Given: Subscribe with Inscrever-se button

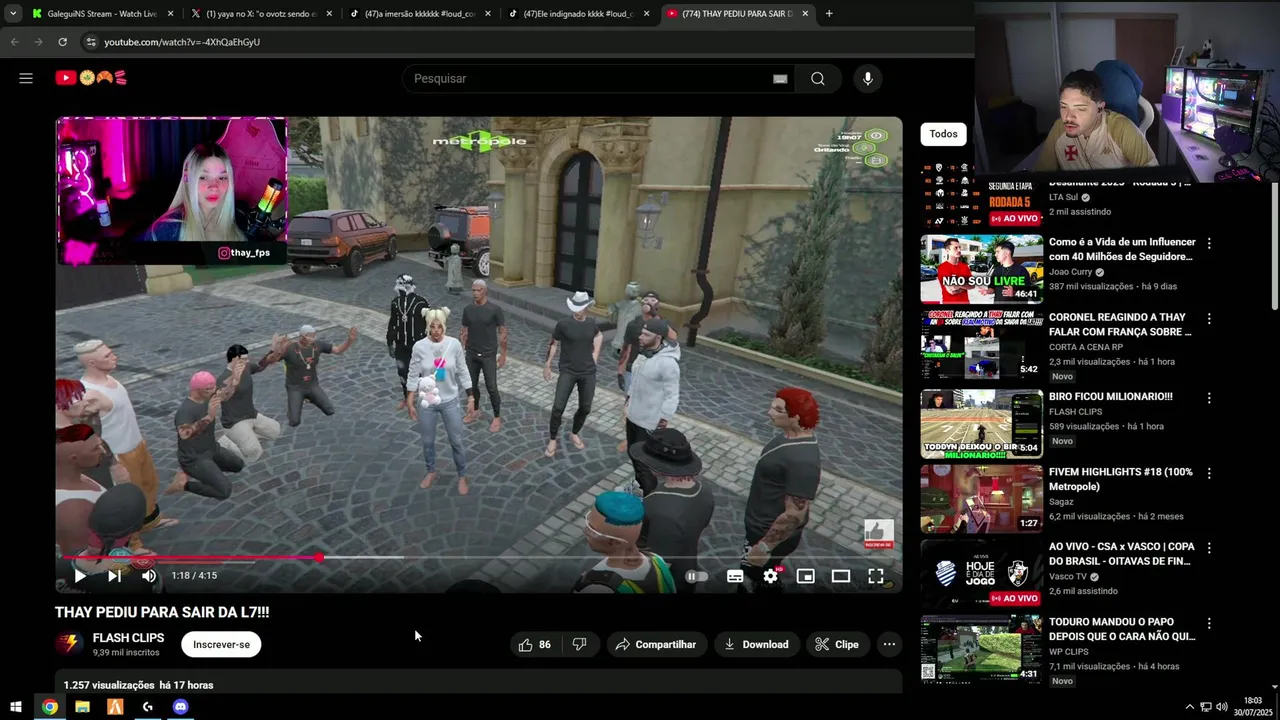Looking at the screenshot, I should point(221,645).
